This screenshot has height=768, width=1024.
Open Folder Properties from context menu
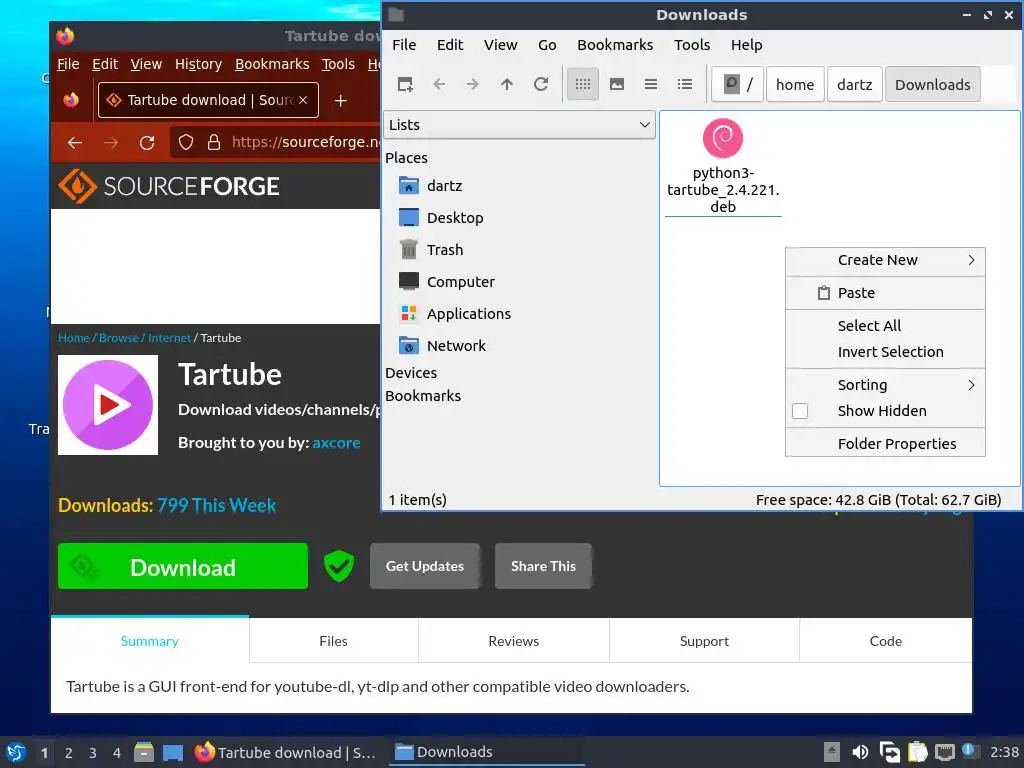pyautogui.click(x=885, y=443)
